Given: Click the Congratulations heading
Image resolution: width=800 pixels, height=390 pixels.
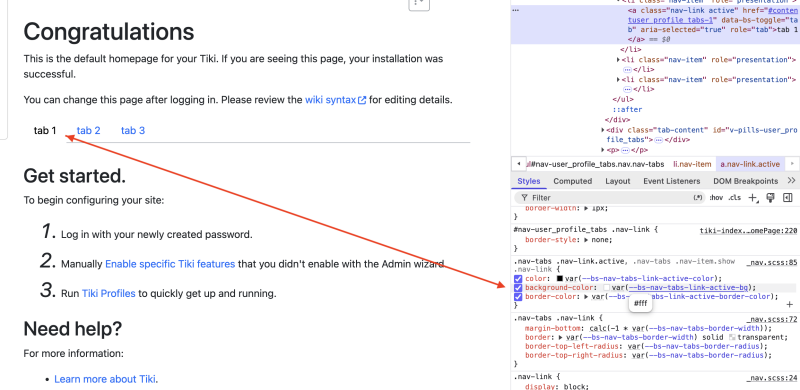Looking at the screenshot, I should tap(109, 32).
